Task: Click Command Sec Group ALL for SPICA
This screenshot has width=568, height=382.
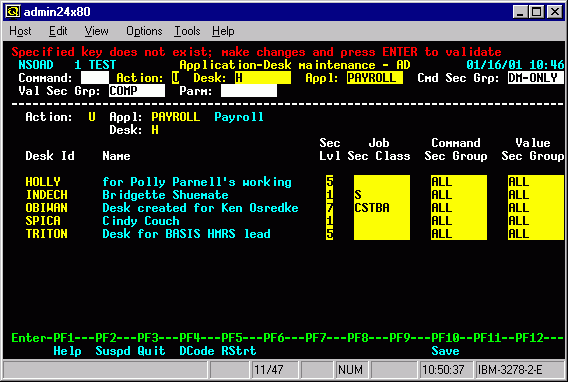Action: (x=459, y=221)
